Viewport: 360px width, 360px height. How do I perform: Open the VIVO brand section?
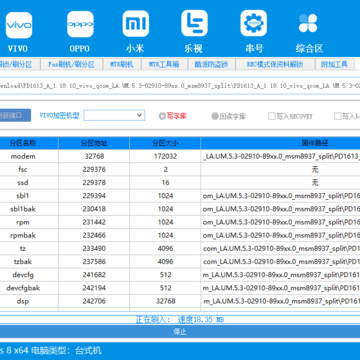pos(19,32)
